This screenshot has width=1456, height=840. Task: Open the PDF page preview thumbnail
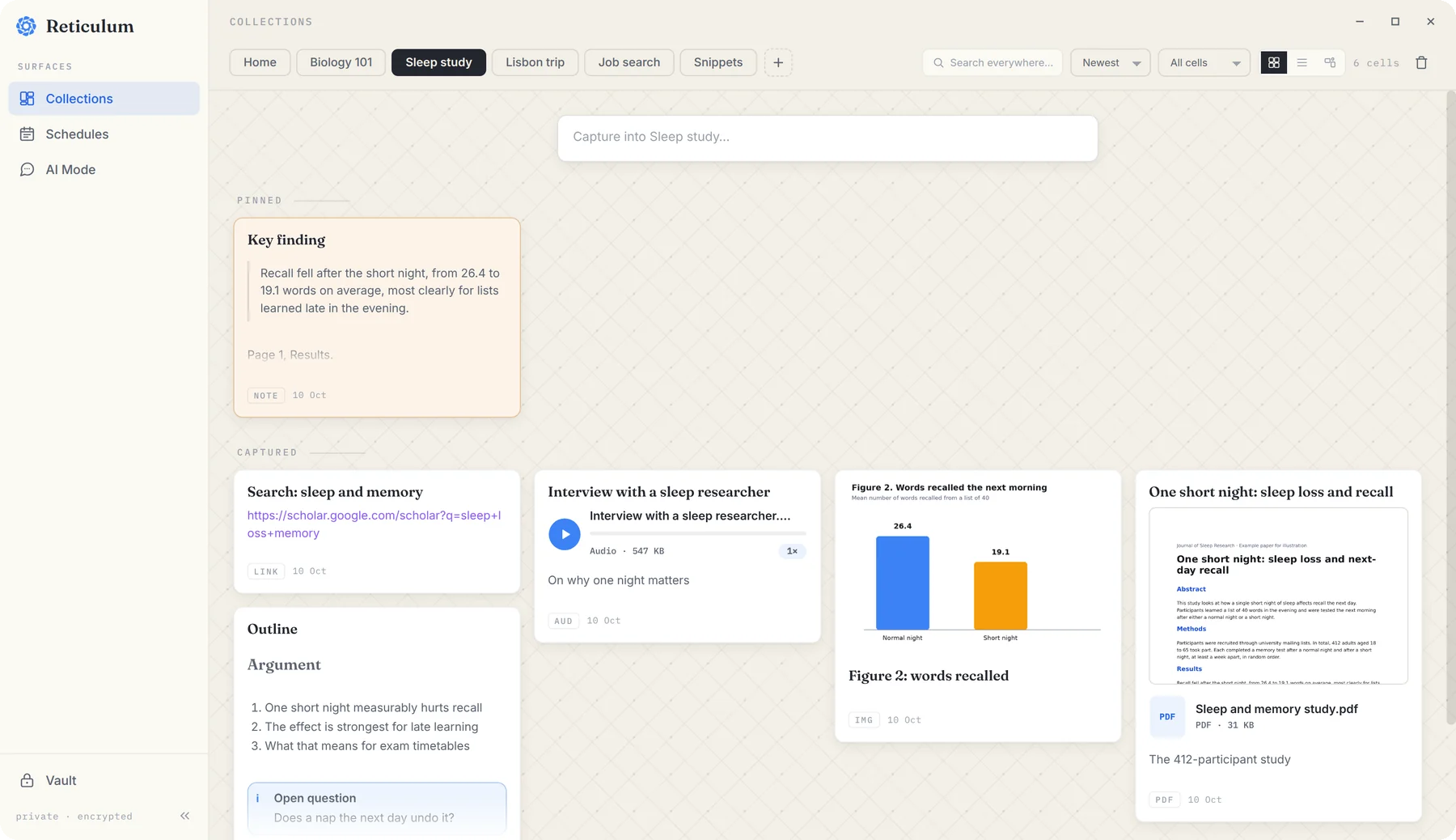[x=1278, y=596]
